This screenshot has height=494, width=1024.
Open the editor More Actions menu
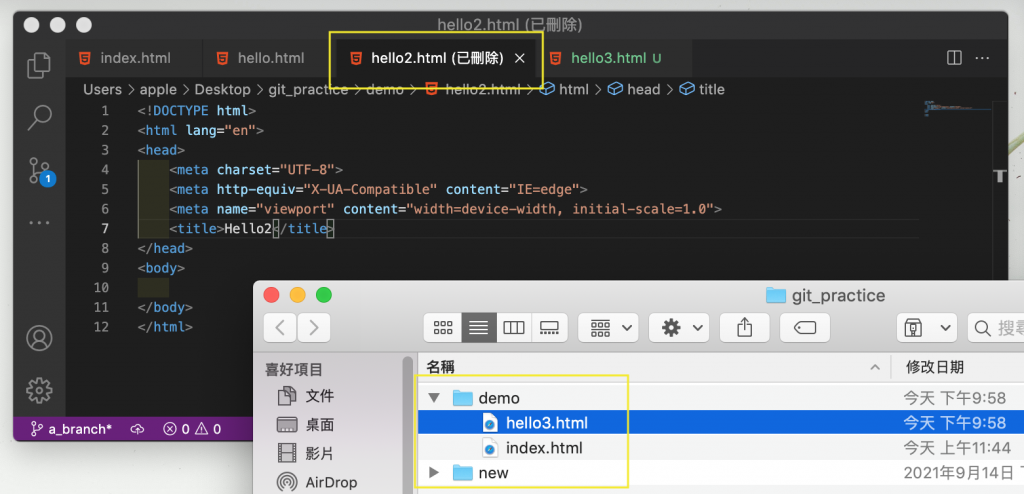coord(982,58)
